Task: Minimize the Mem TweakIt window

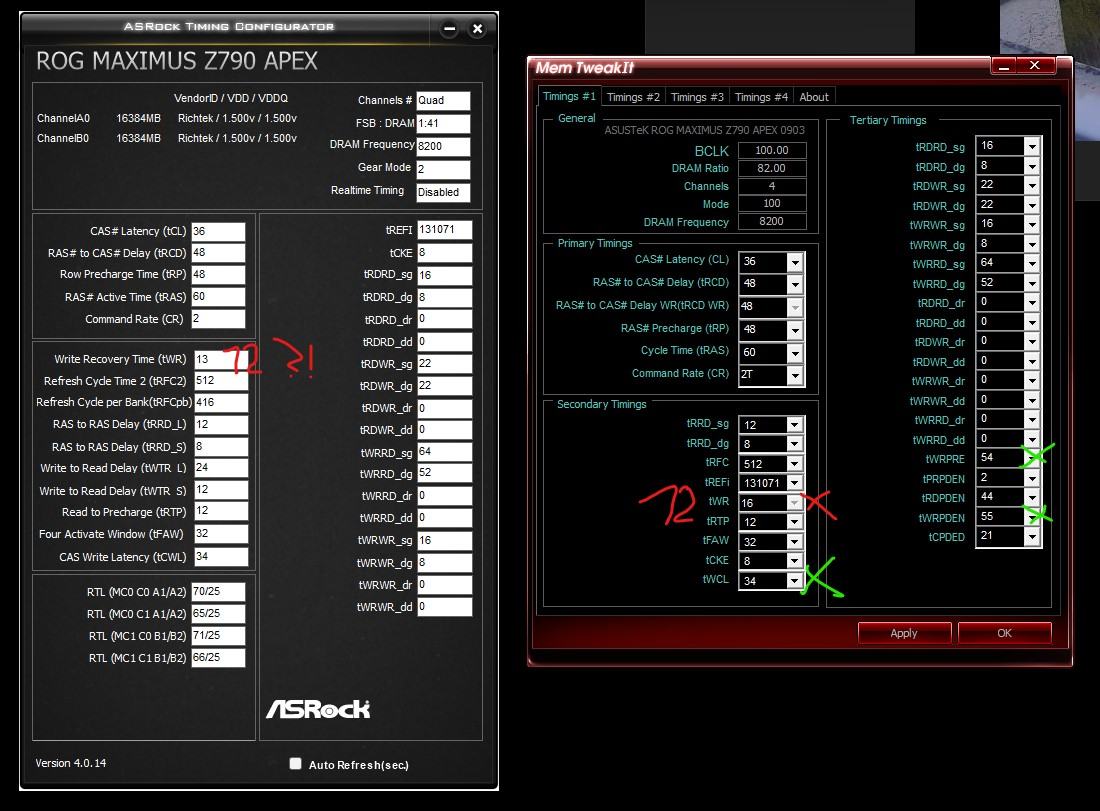Action: coord(1003,66)
